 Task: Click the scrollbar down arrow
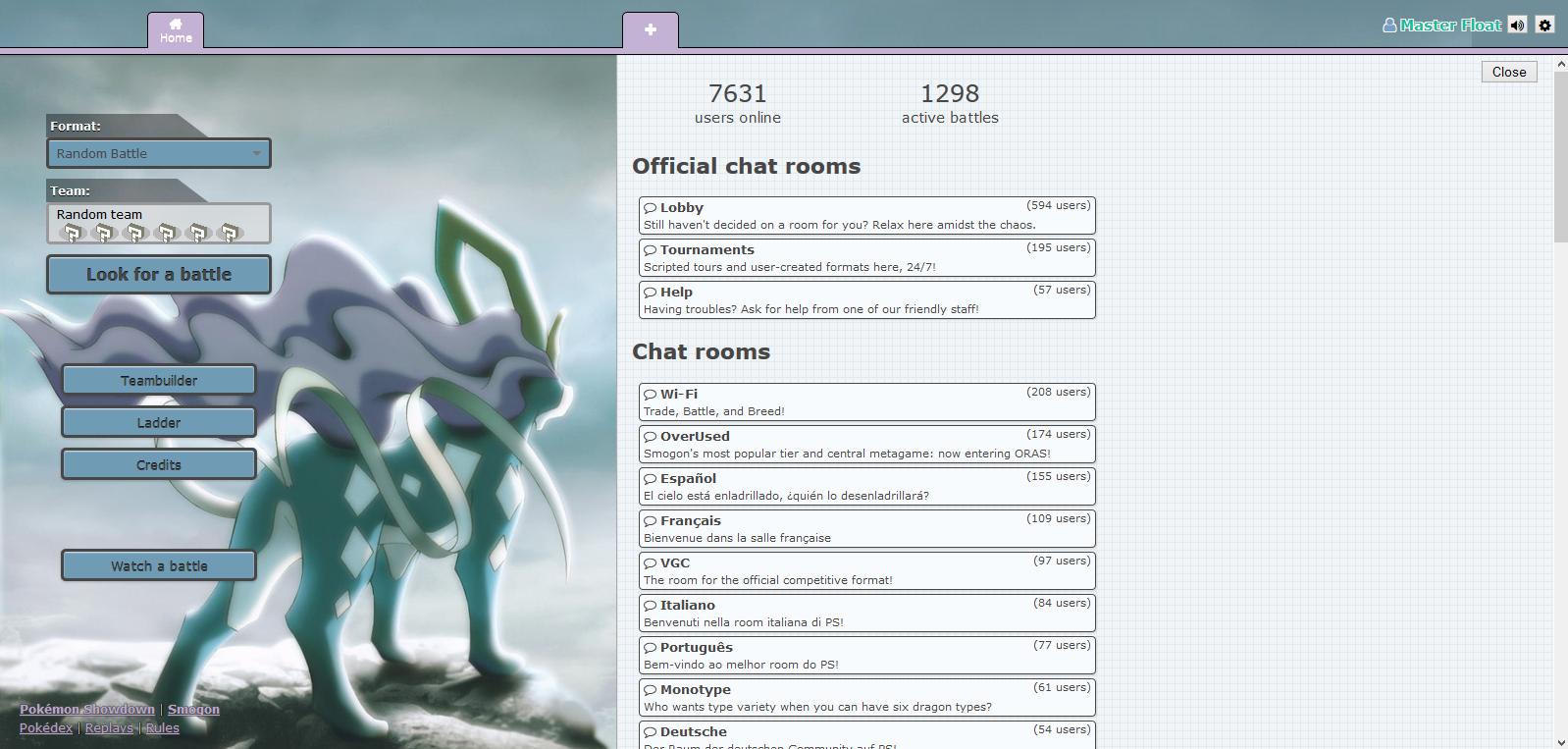coord(1560,741)
